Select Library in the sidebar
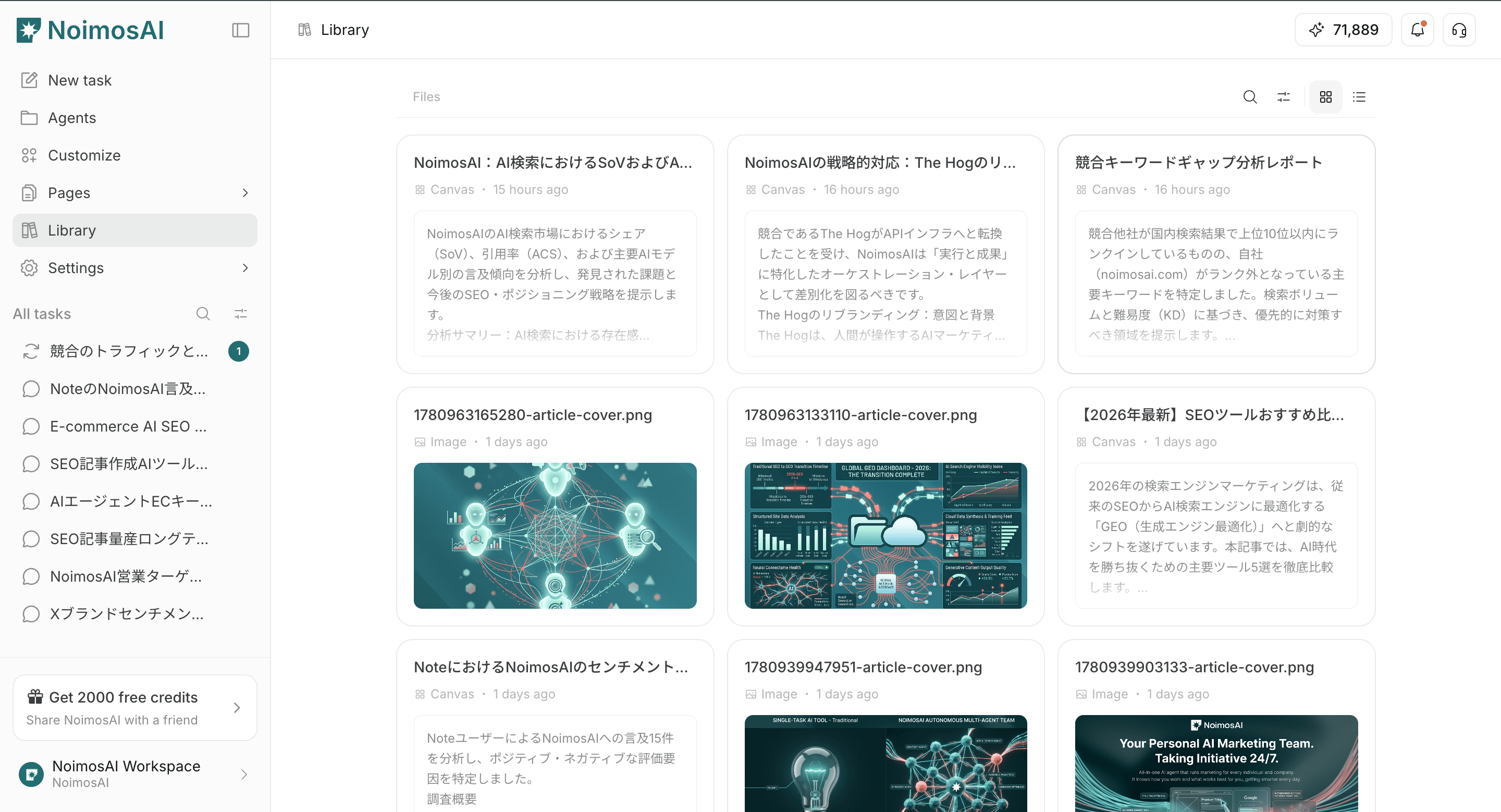Screen dimensions: 1501x812 134,230
